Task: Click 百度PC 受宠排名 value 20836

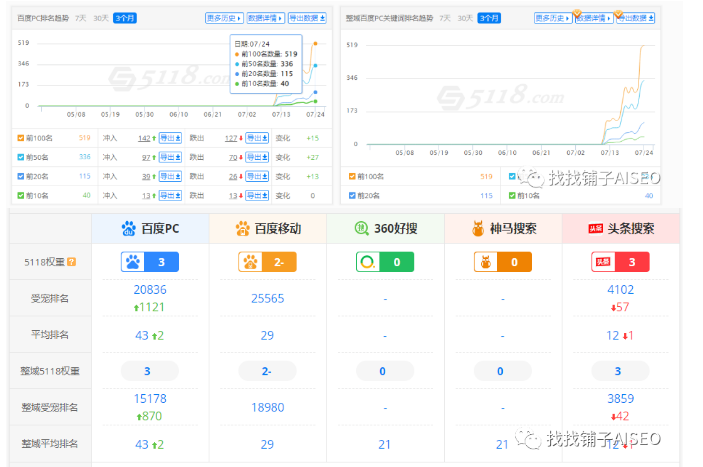Action: point(150,290)
